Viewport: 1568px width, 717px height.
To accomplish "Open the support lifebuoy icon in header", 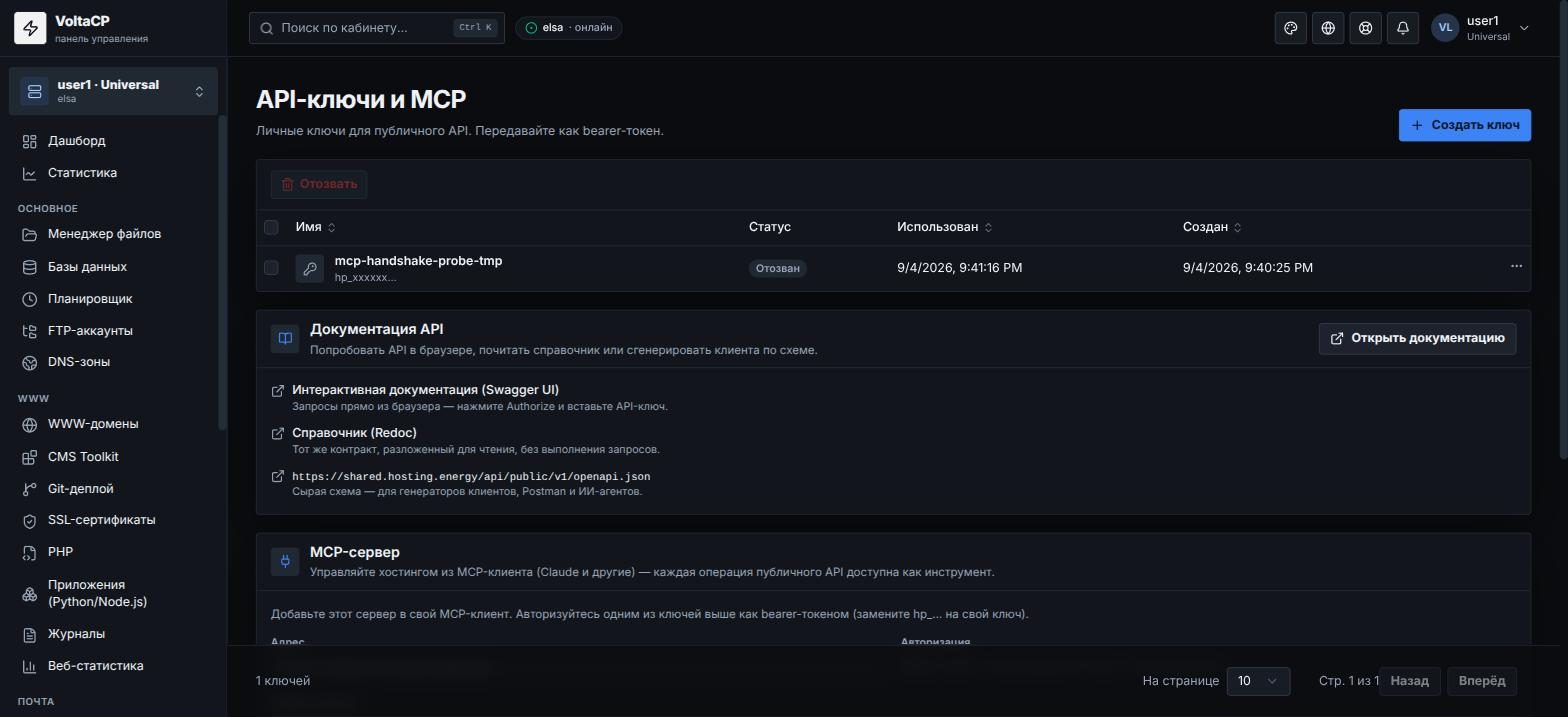I will [1366, 28].
